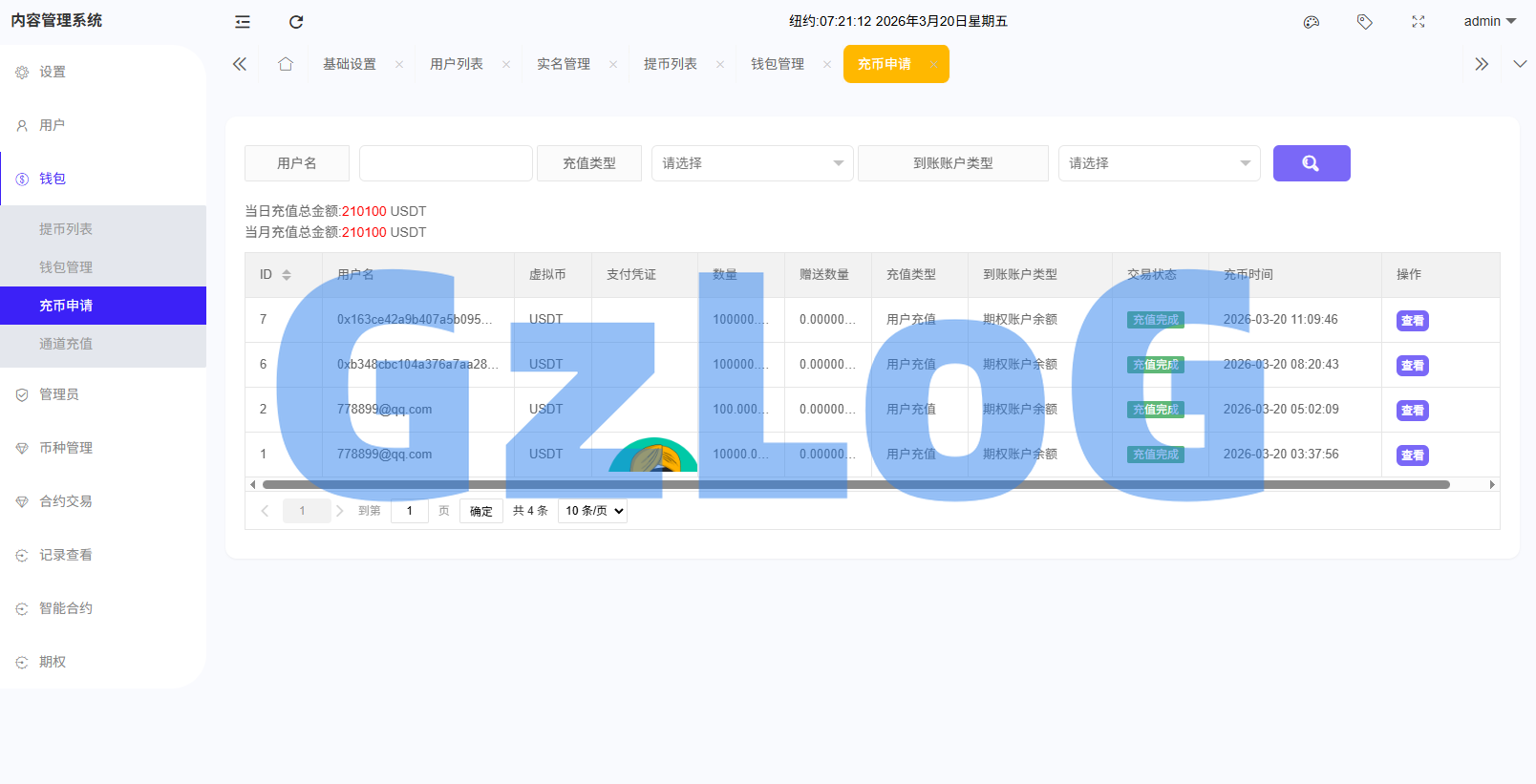Toggle fullscreen mode icon
The height and width of the screenshot is (784, 1536).
click(1419, 22)
